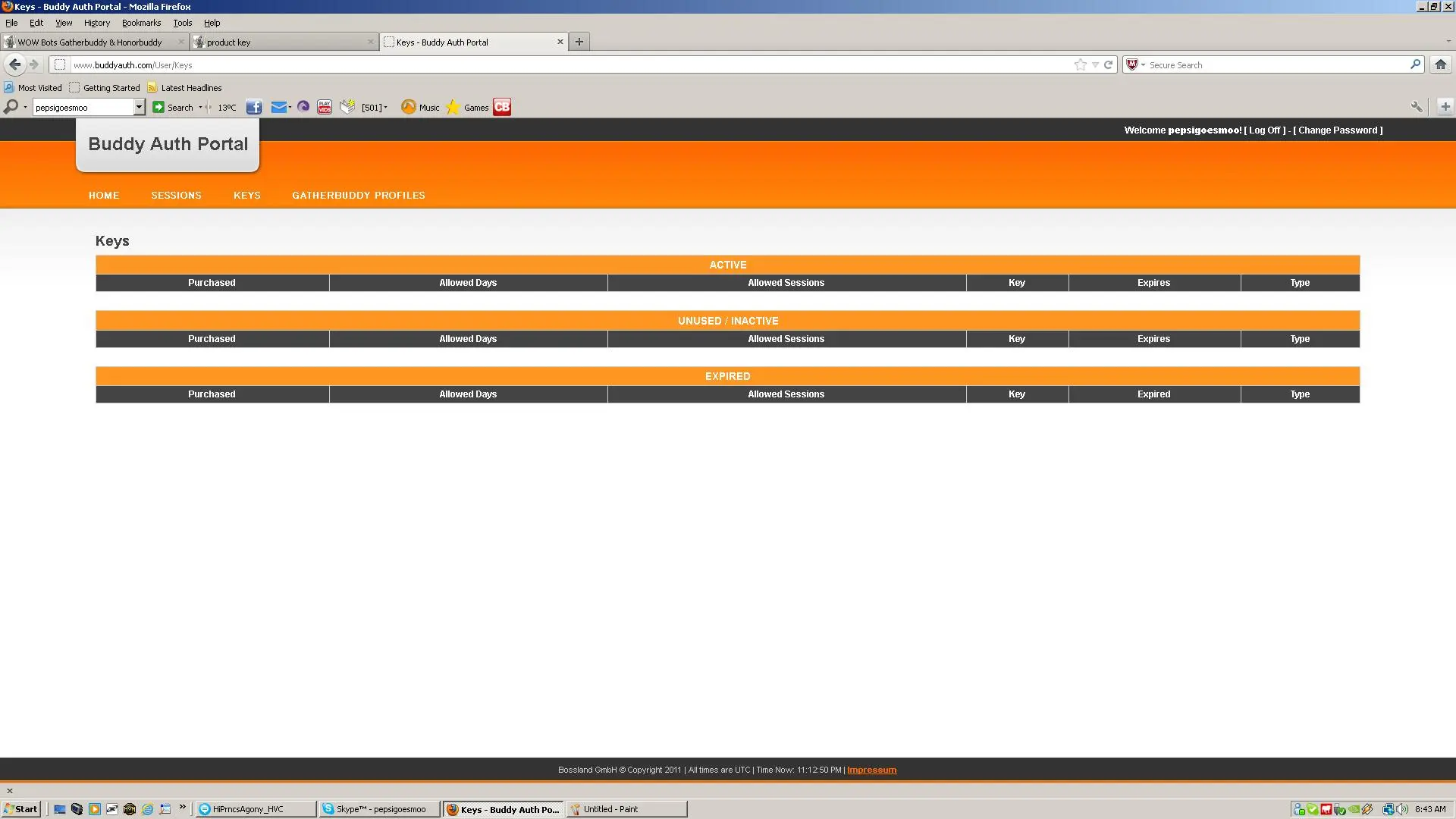The width and height of the screenshot is (1456, 819).
Task: Click the toolbar magnifying glass icon
Action: pyautogui.click(x=11, y=107)
